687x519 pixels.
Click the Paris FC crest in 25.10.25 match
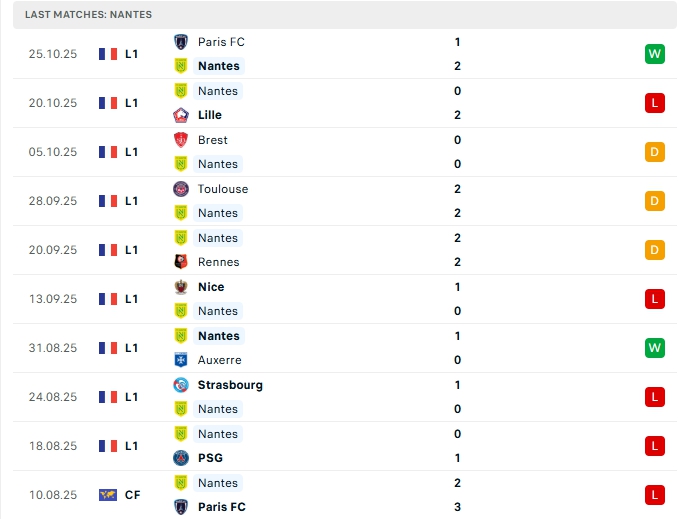(181, 42)
